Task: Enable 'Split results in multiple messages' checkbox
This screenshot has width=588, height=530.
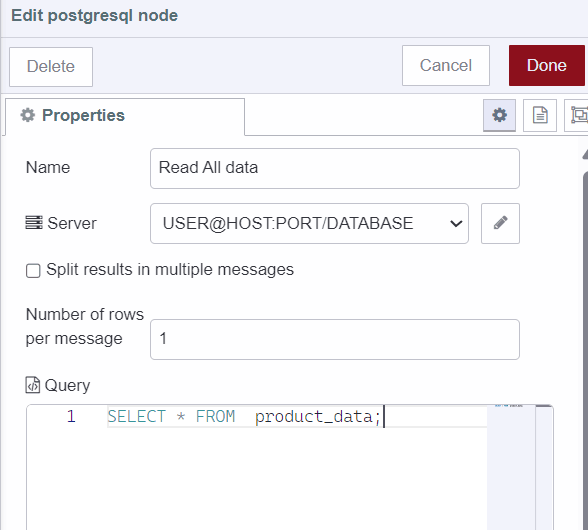Action: pos(33,270)
